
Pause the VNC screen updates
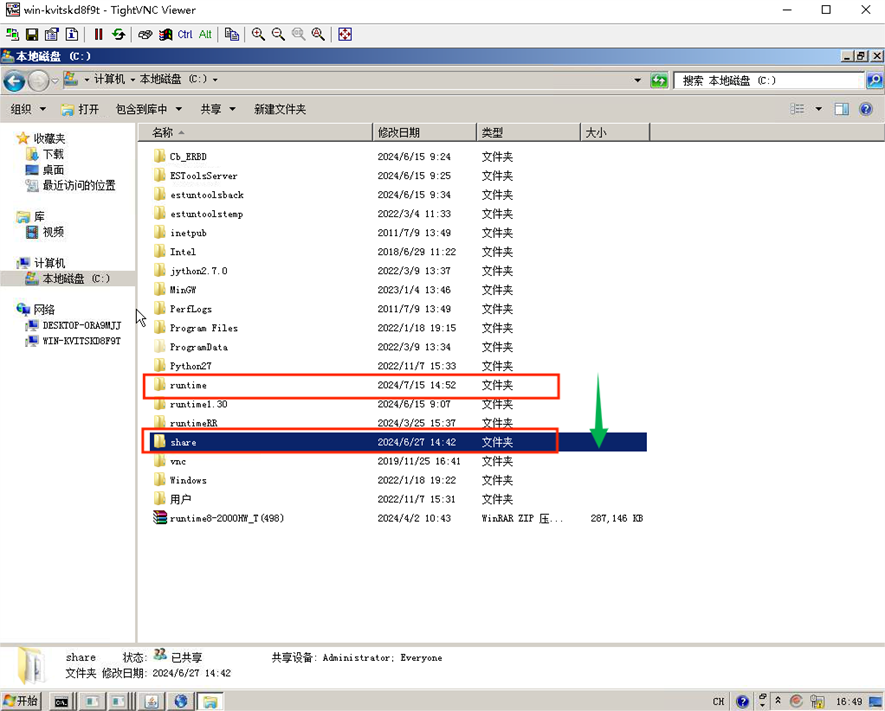coord(98,34)
